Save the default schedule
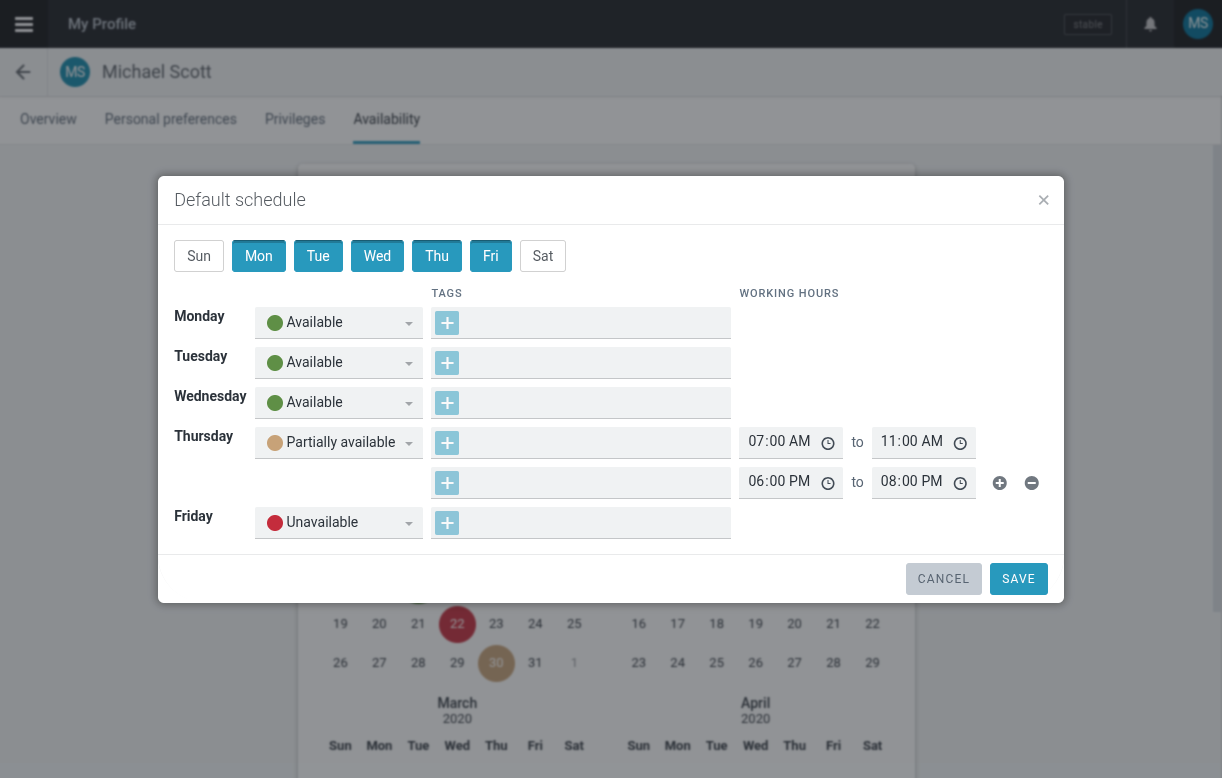The width and height of the screenshot is (1222, 778). click(x=1019, y=579)
